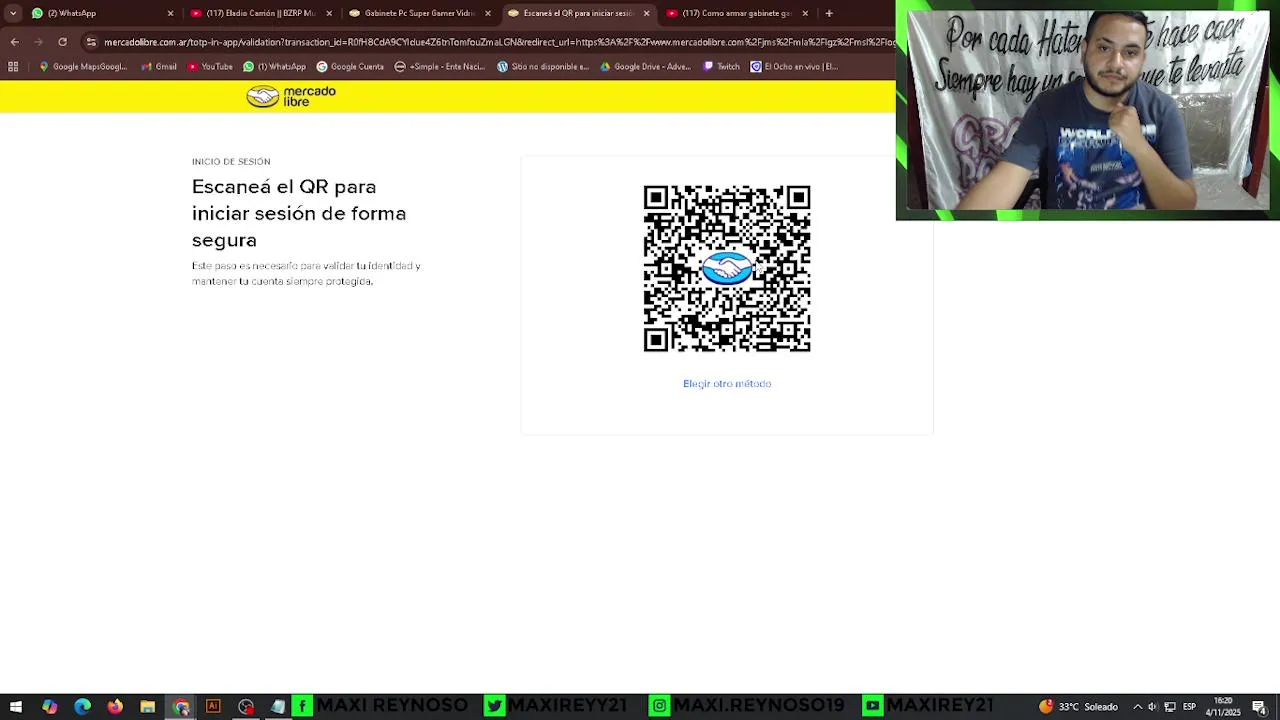Open the '+Simple - Ente Naci...' bookmark
Screen dimensions: 1280x720
(x=440, y=67)
